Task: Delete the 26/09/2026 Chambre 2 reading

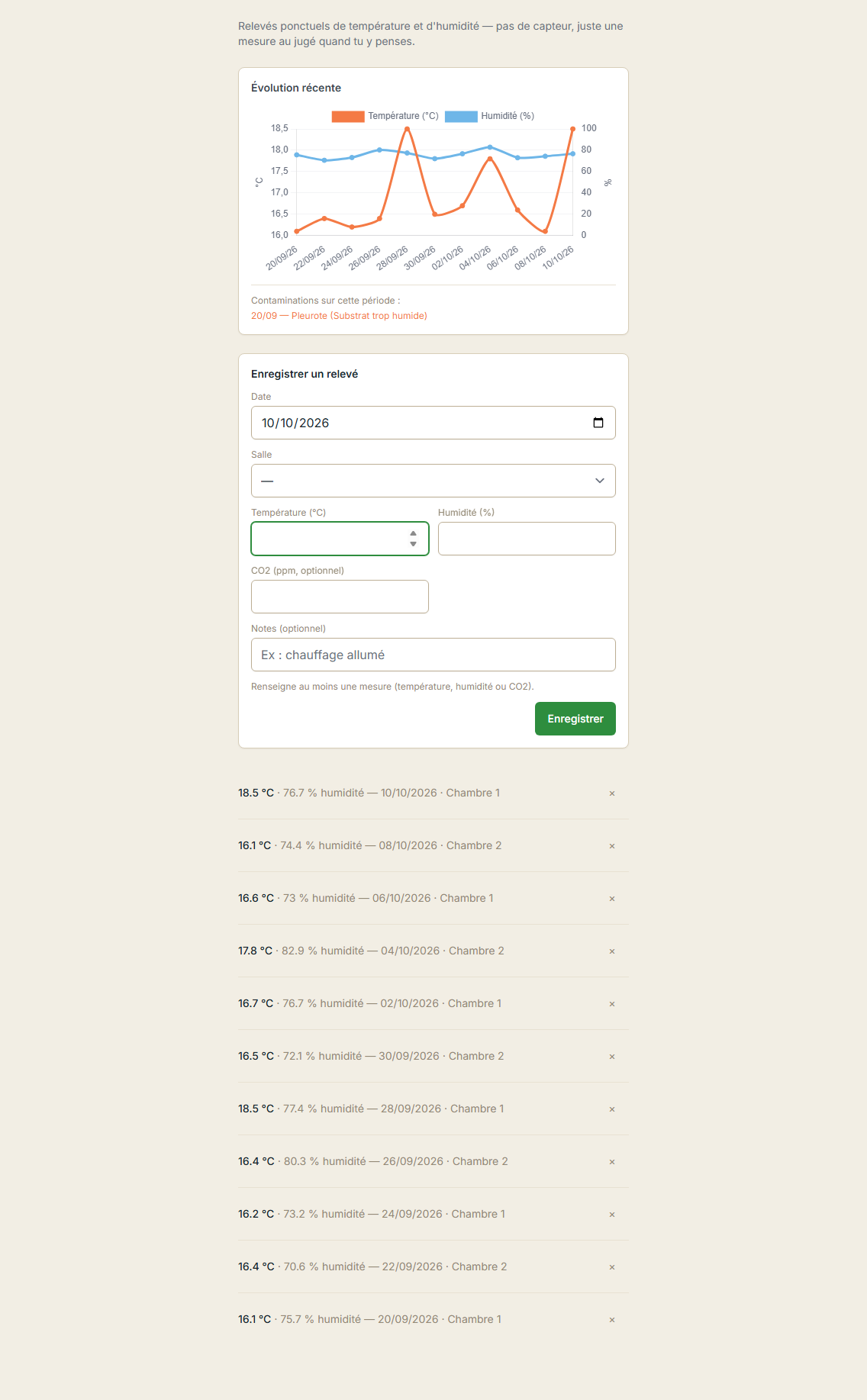Action: [x=612, y=1162]
